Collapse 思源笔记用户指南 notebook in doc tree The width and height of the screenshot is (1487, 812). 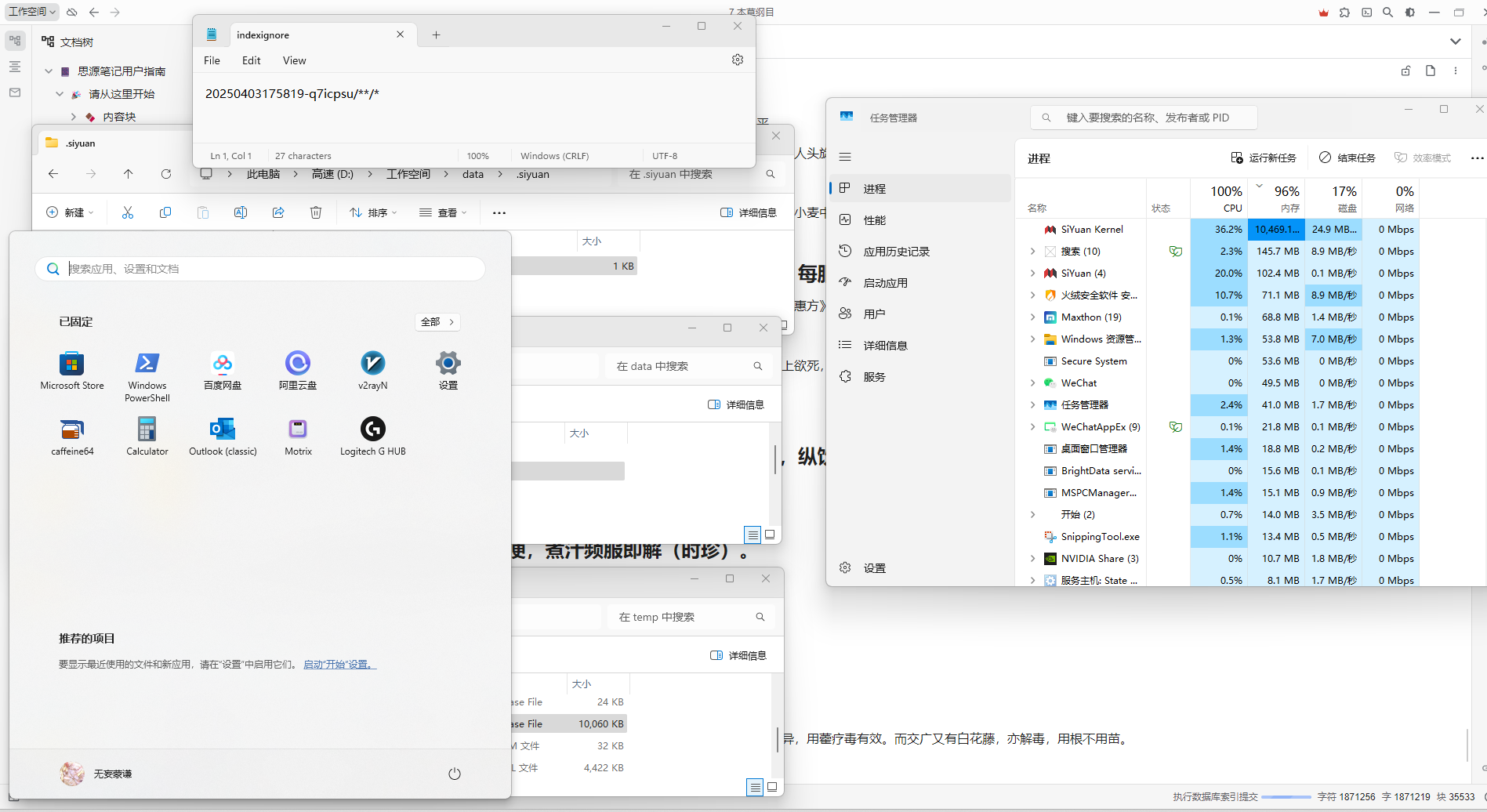(49, 71)
